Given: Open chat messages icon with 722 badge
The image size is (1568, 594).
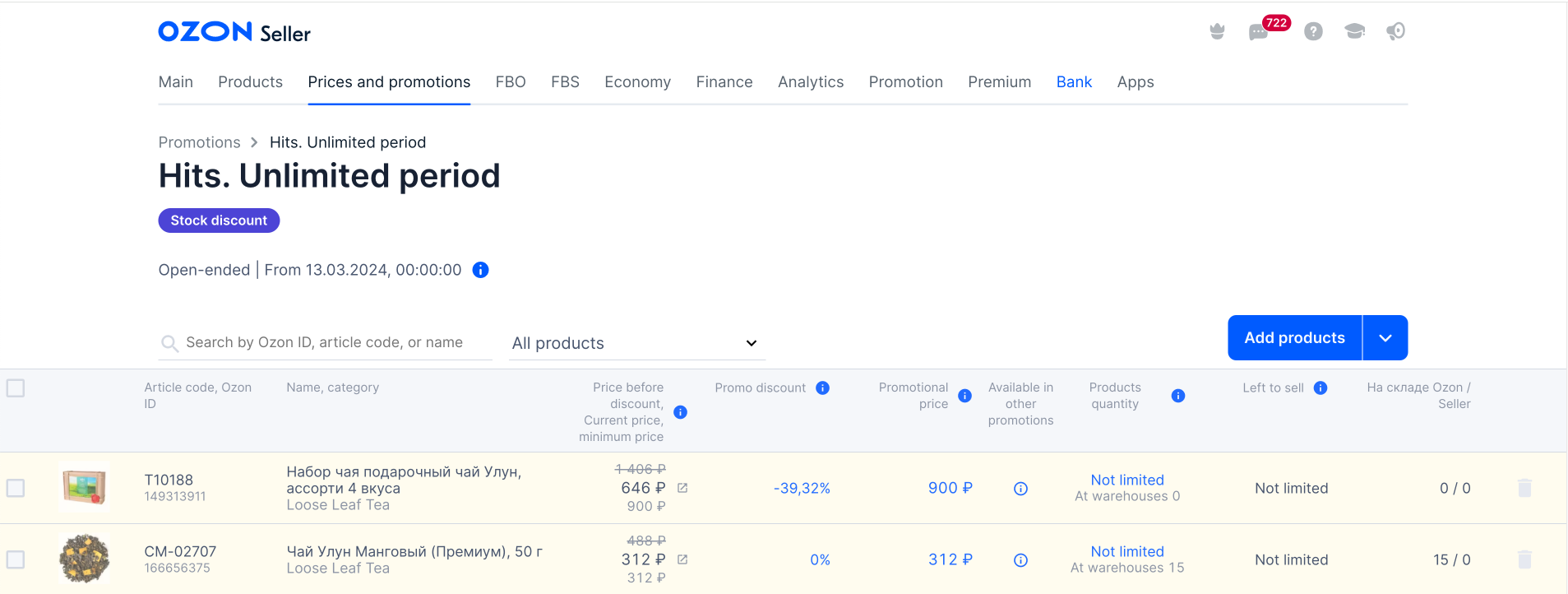Looking at the screenshot, I should pyautogui.click(x=1258, y=32).
